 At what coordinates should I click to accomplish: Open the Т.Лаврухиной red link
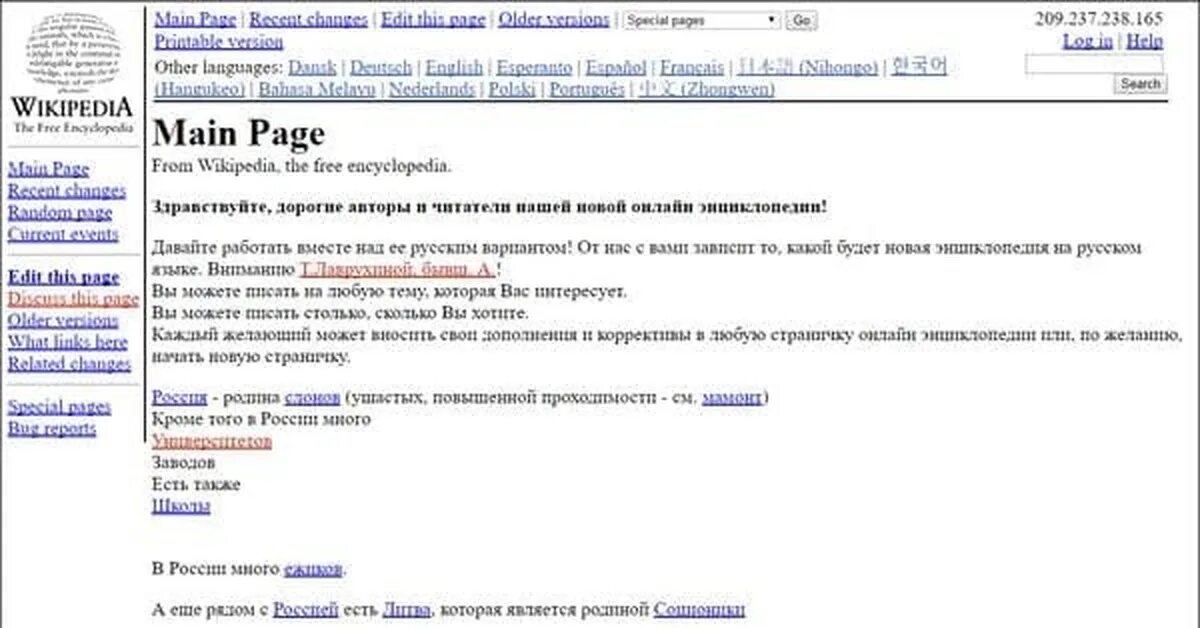[398, 269]
